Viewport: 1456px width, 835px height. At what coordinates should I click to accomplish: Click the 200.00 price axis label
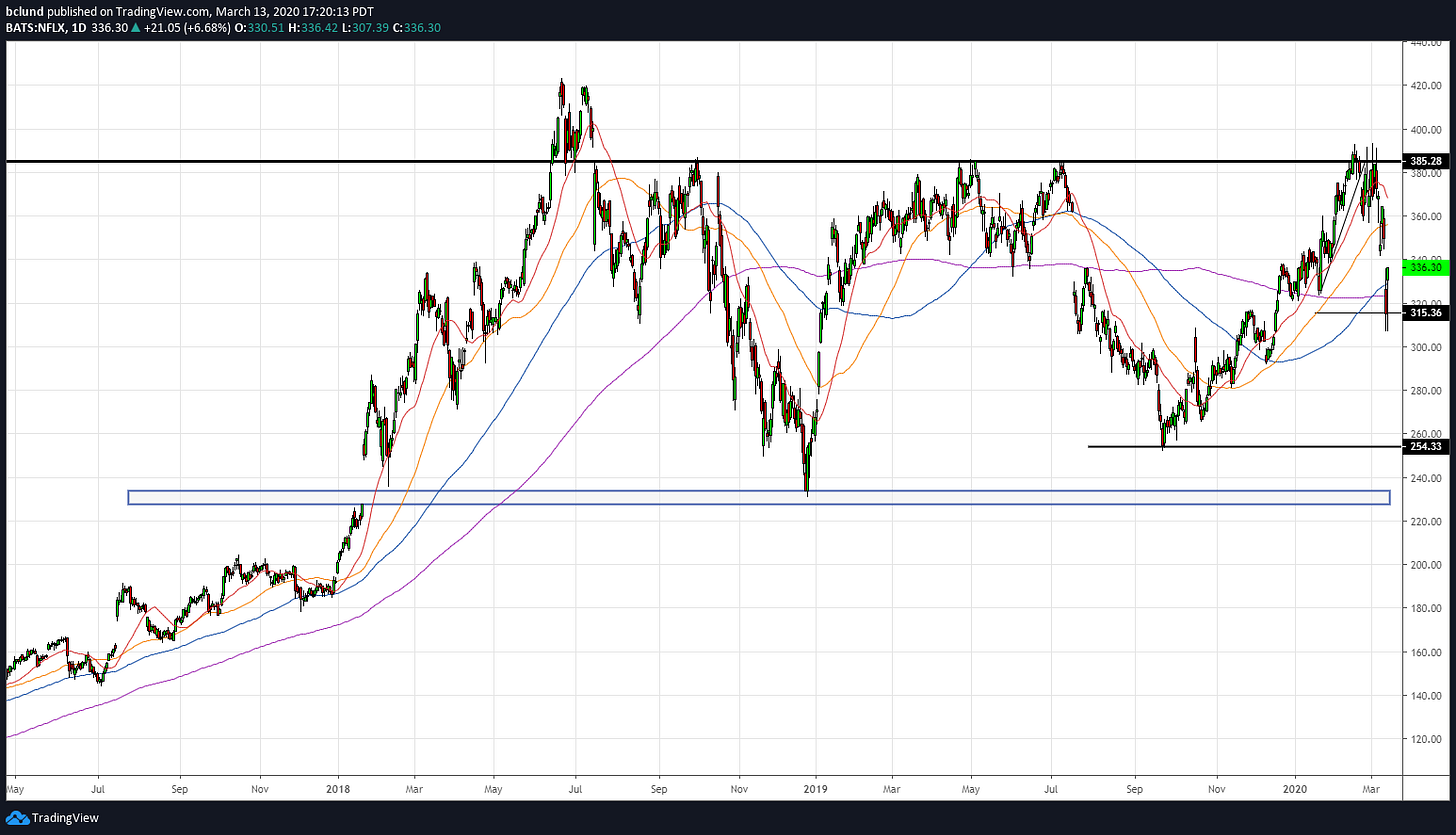[1425, 565]
